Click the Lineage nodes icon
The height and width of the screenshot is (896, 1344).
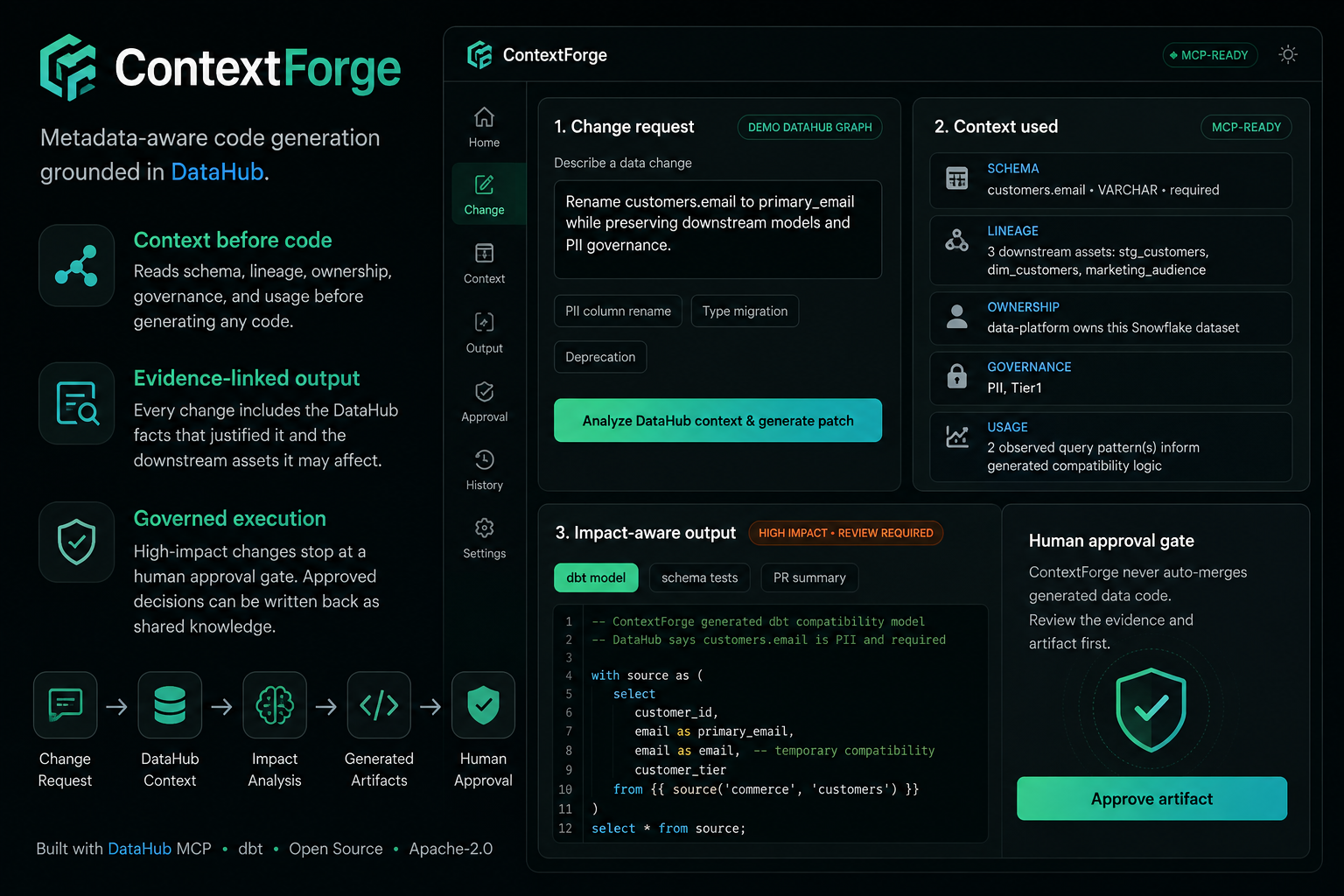[957, 240]
